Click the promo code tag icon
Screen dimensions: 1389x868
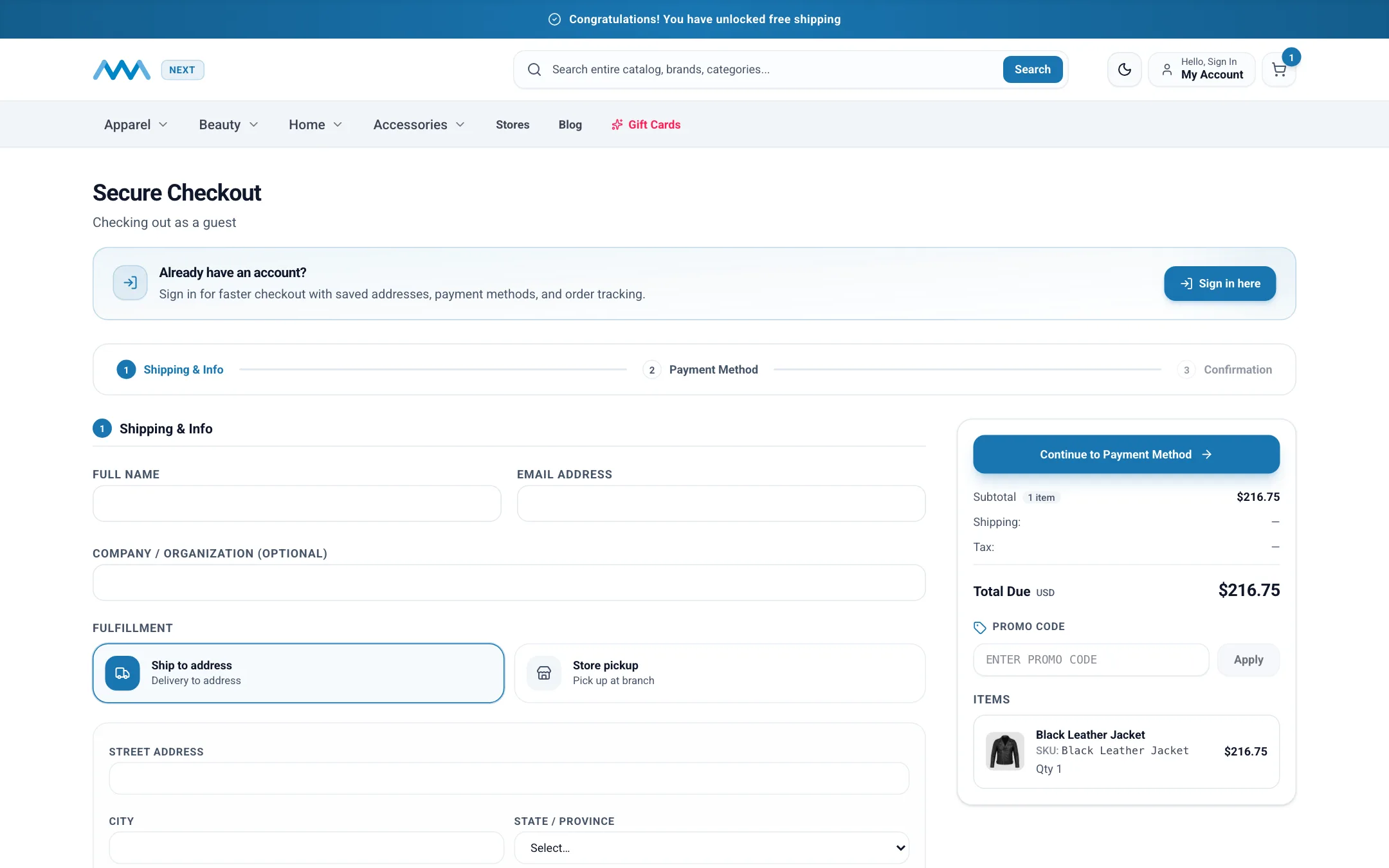(980, 627)
